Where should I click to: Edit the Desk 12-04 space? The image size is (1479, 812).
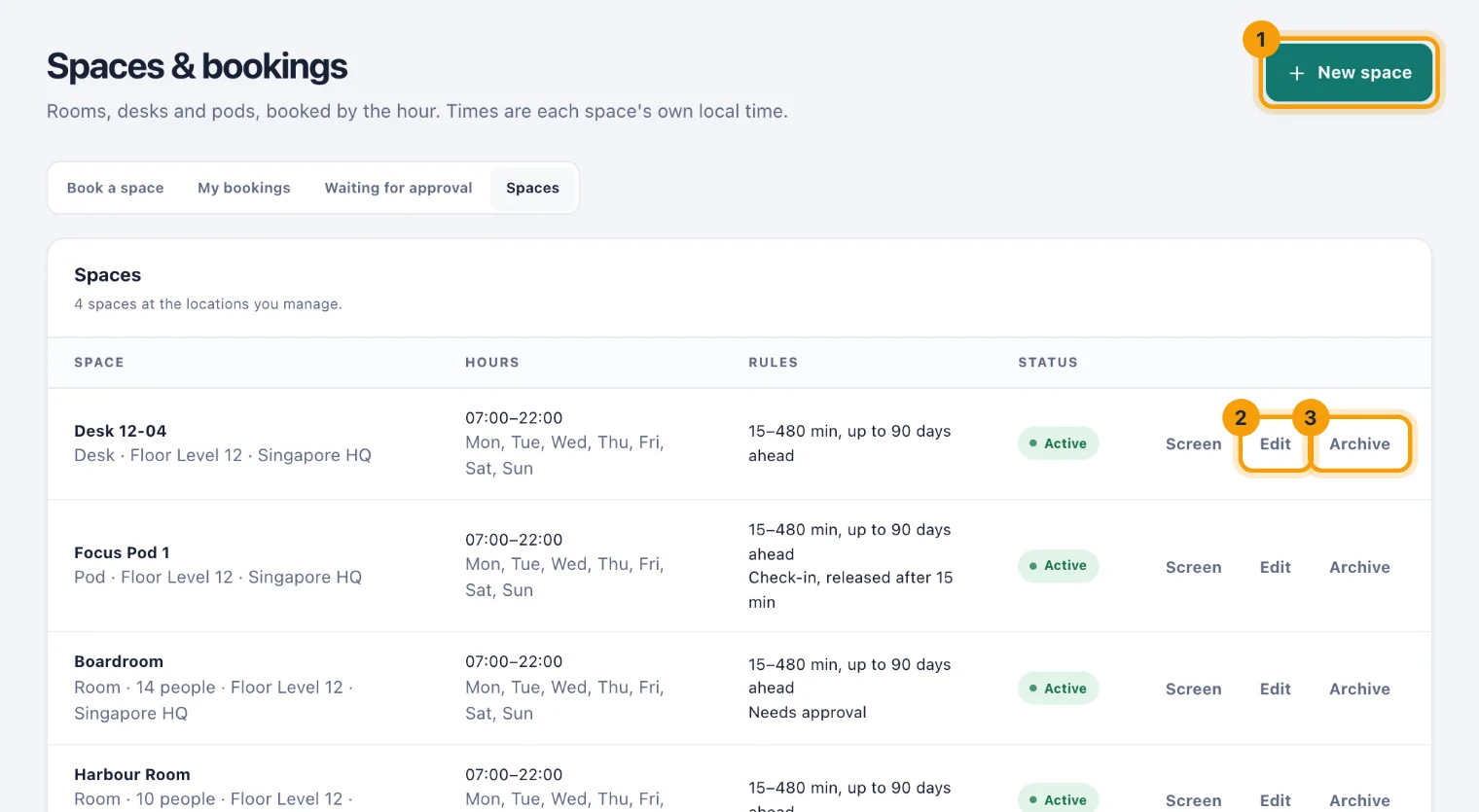click(1275, 444)
